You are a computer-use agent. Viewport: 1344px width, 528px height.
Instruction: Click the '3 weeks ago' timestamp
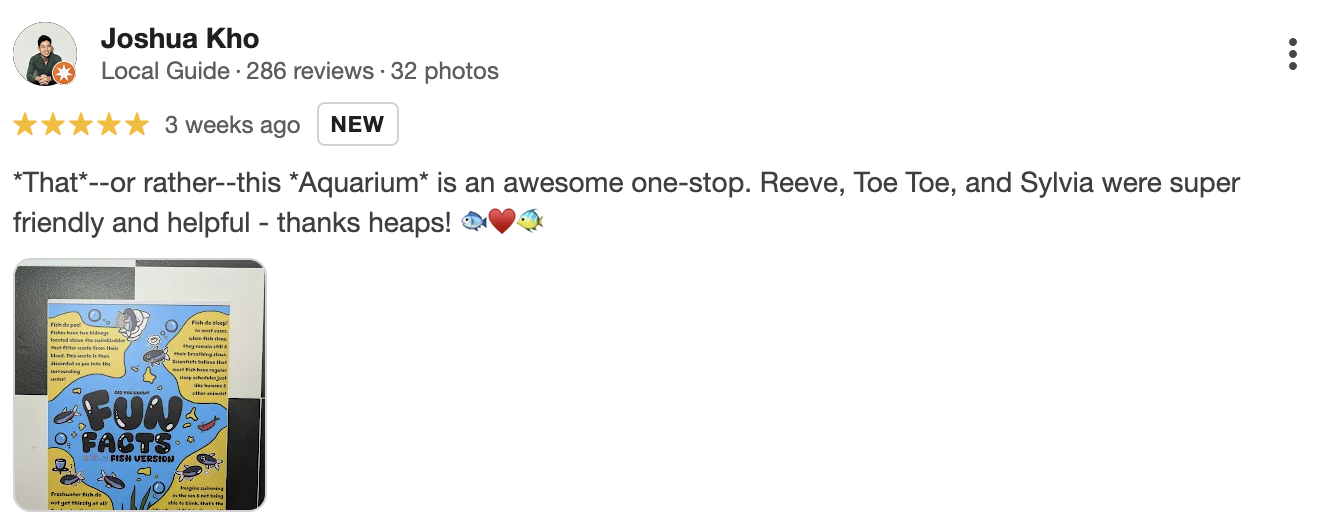232,125
